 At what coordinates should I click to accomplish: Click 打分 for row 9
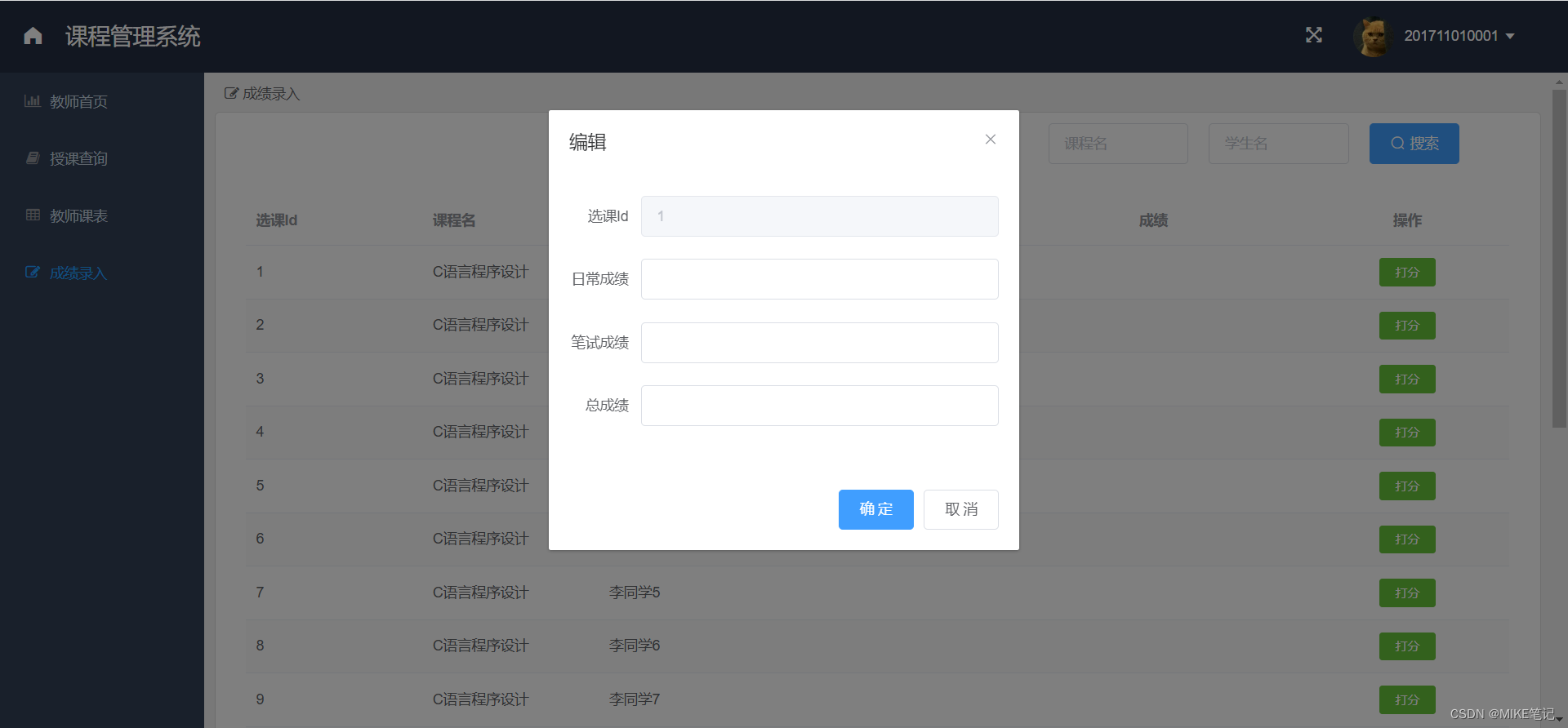pos(1407,700)
